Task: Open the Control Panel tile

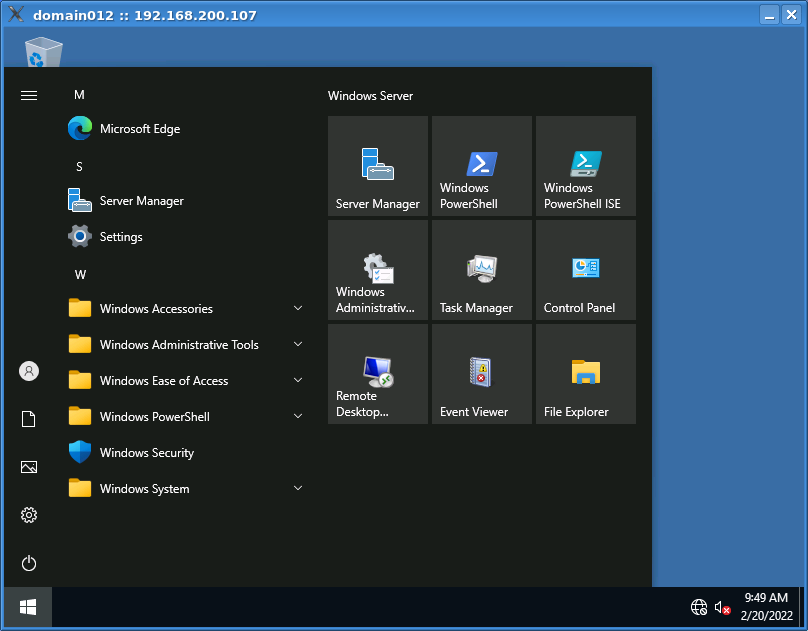Action: (586, 270)
